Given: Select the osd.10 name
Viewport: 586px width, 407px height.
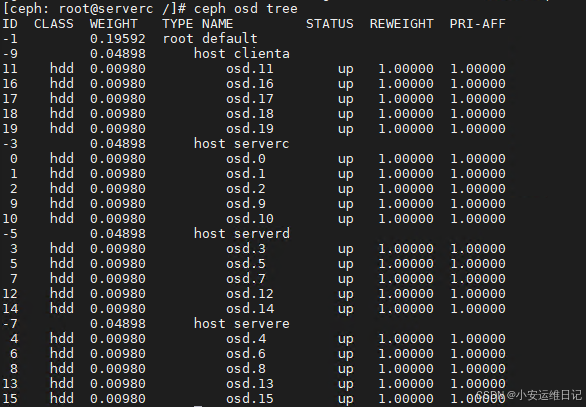Looking at the screenshot, I should (250, 219).
